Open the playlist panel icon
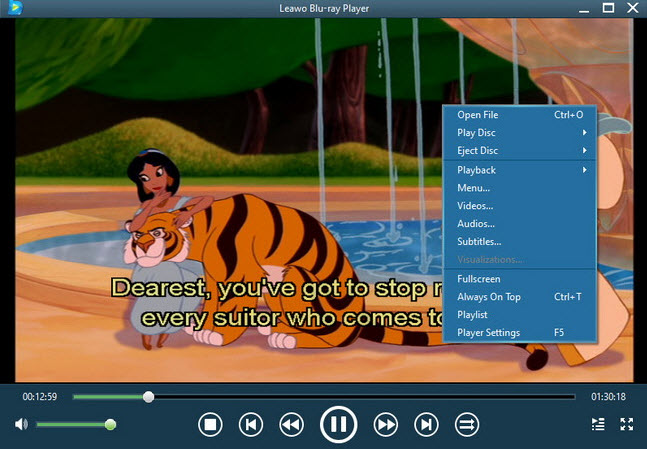647x450 pixels. 598,424
